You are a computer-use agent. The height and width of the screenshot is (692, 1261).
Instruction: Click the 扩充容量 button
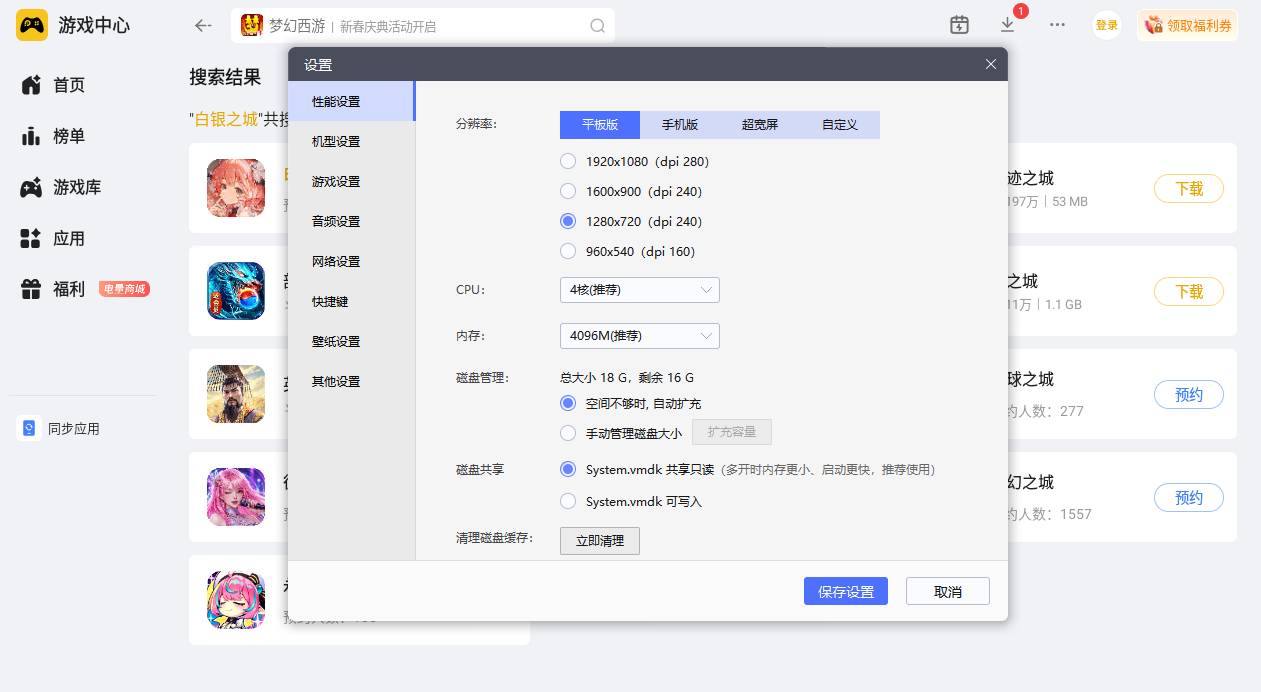click(732, 432)
